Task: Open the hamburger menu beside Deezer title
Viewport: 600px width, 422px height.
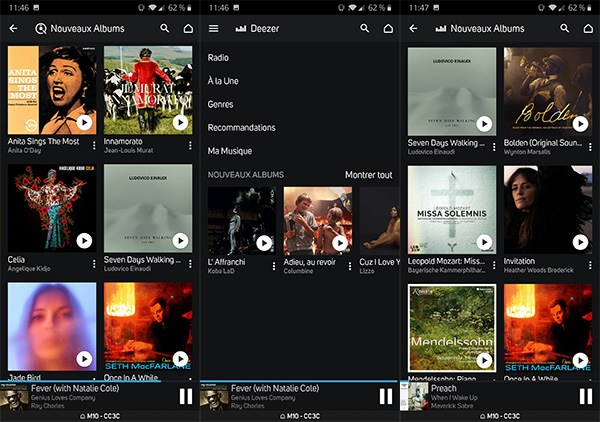Action: 213,29
